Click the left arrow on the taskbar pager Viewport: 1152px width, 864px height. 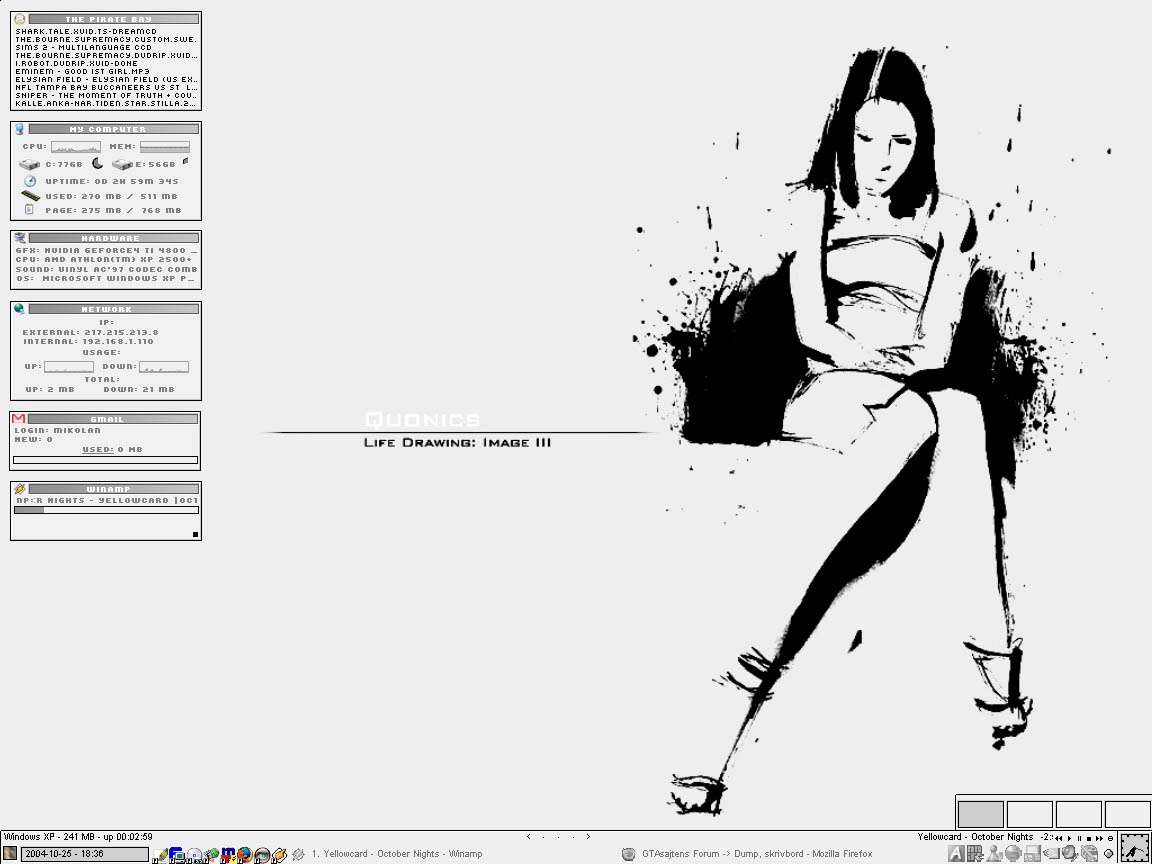(x=528, y=836)
